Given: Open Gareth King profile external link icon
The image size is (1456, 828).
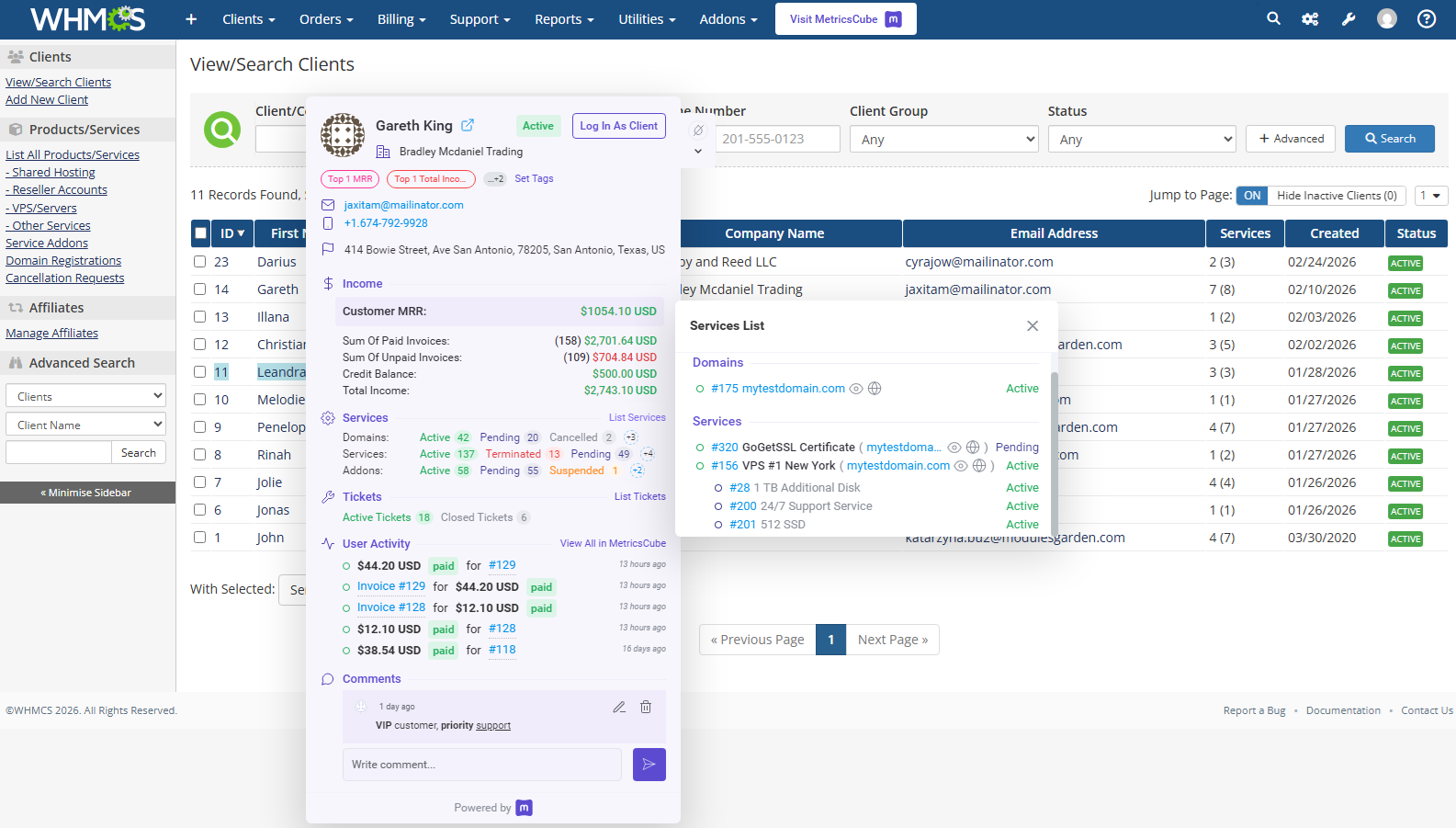Looking at the screenshot, I should coord(468,125).
